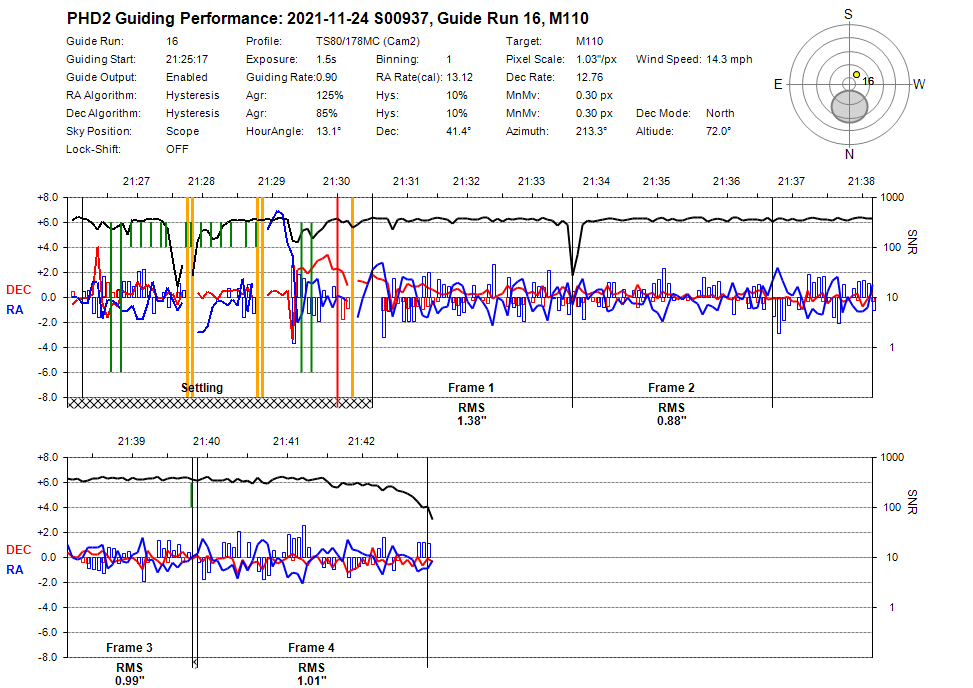Click the 'Frame 3' label
The width and height of the screenshot is (973, 688).
pyautogui.click(x=129, y=648)
